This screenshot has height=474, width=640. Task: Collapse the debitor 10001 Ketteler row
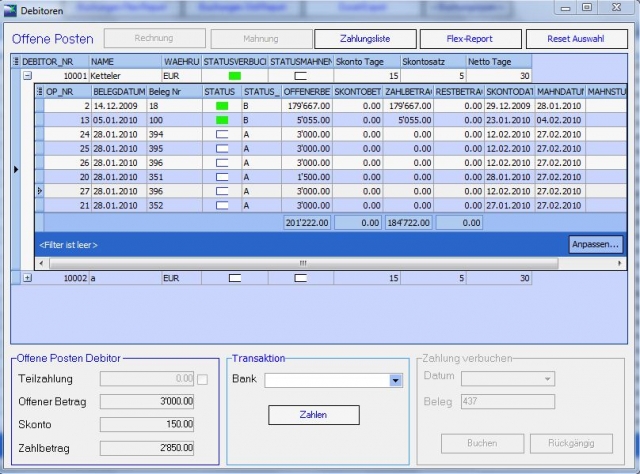27,75
